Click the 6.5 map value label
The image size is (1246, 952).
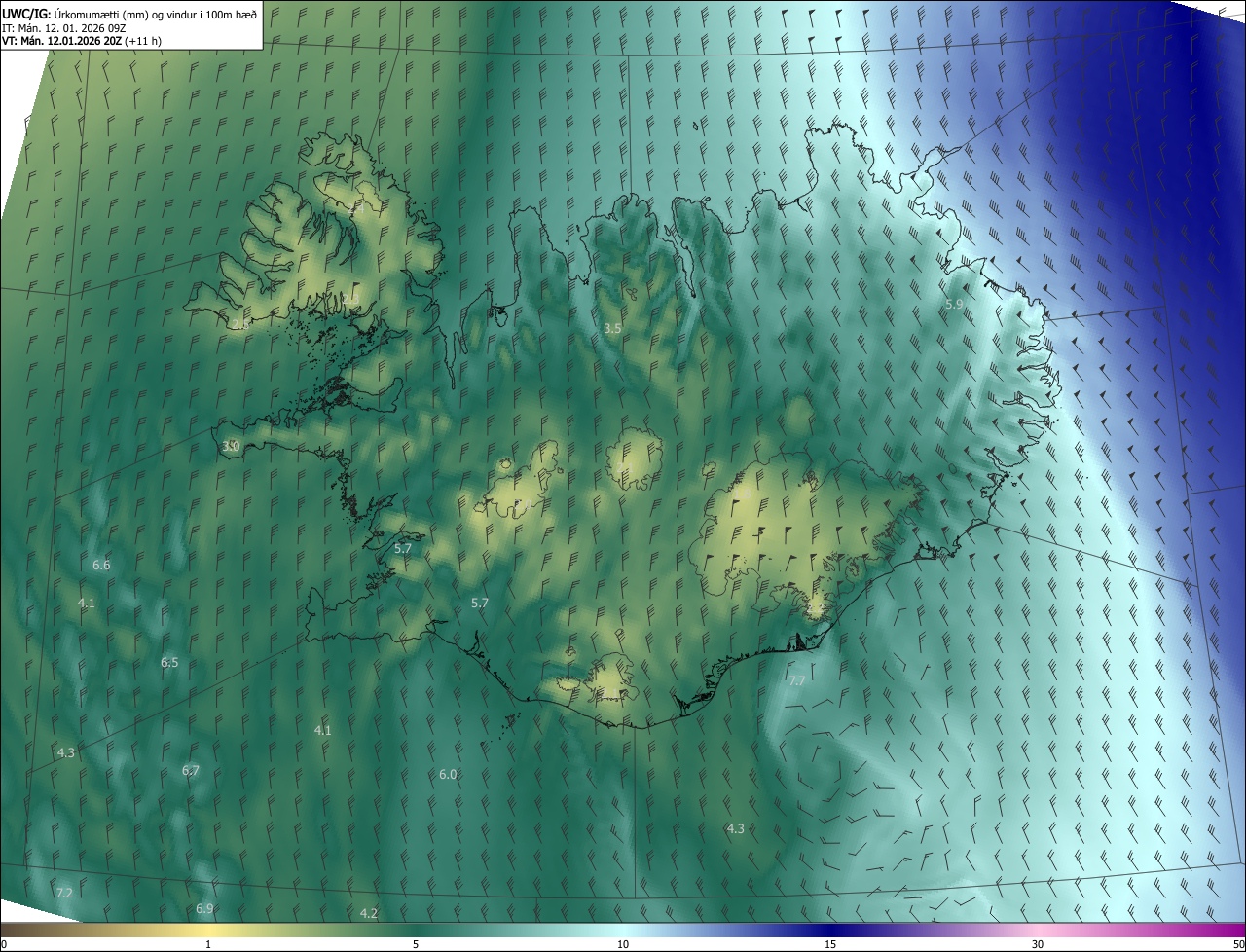169,662
